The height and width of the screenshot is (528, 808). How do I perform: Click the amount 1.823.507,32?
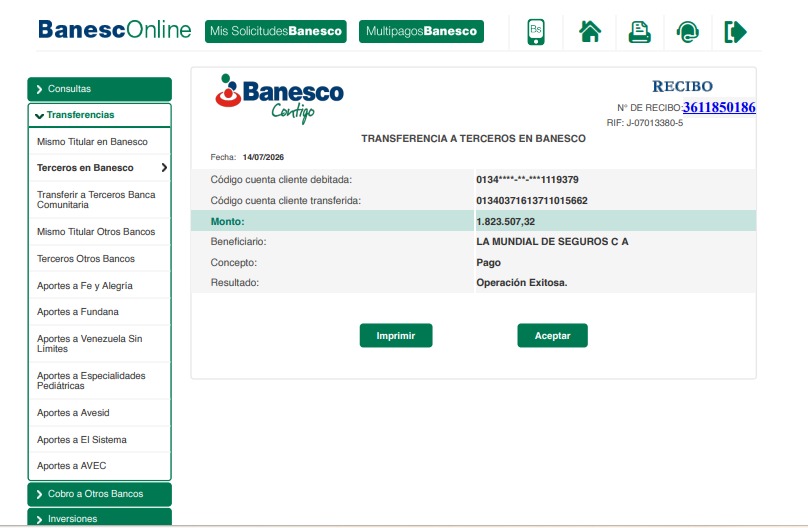506,222
